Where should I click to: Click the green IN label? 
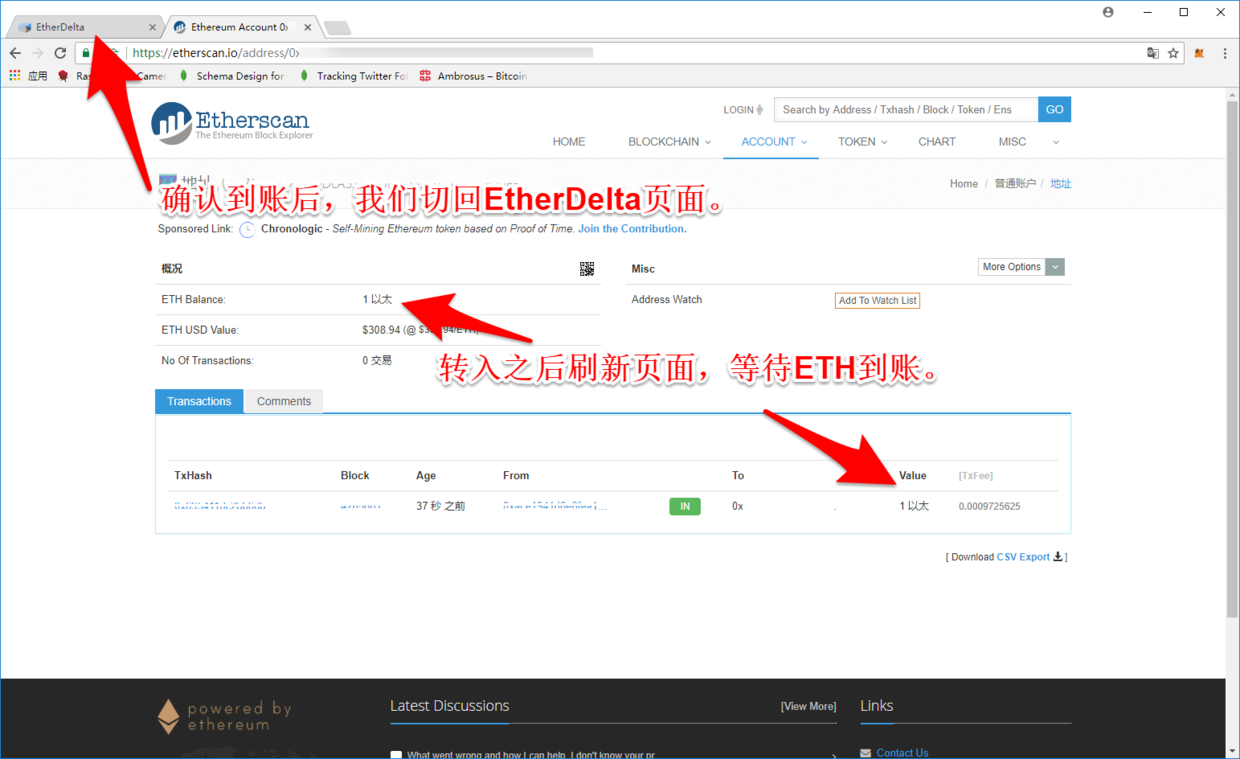[685, 507]
